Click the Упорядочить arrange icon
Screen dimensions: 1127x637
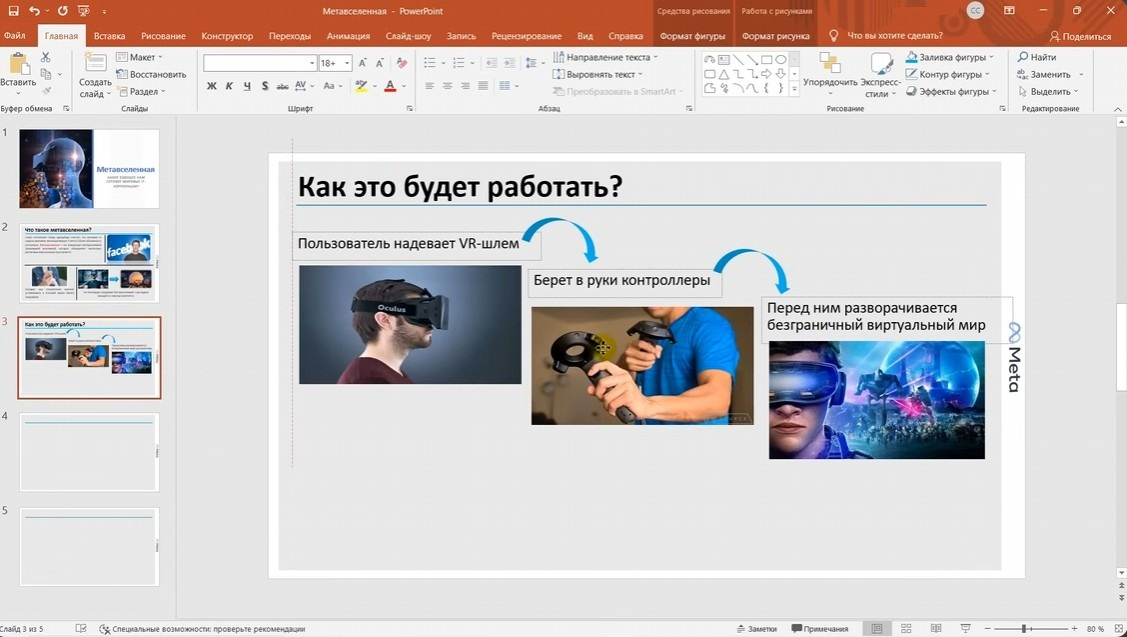(830, 63)
